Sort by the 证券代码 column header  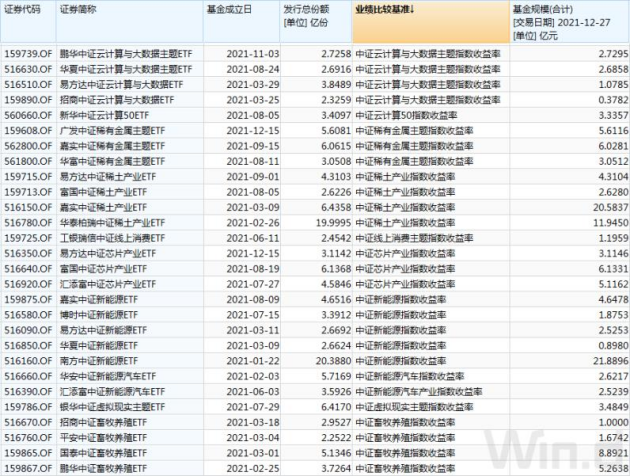[21, 8]
